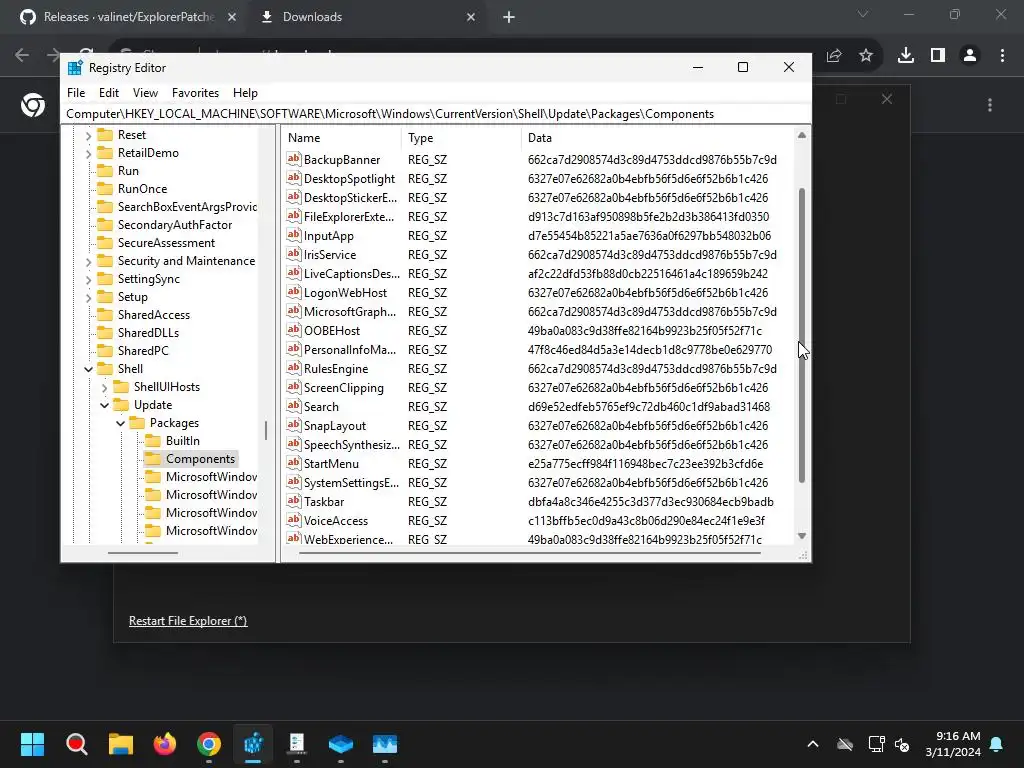Click the StartMenu string value icon
The width and height of the screenshot is (1024, 768).
pos(294,463)
